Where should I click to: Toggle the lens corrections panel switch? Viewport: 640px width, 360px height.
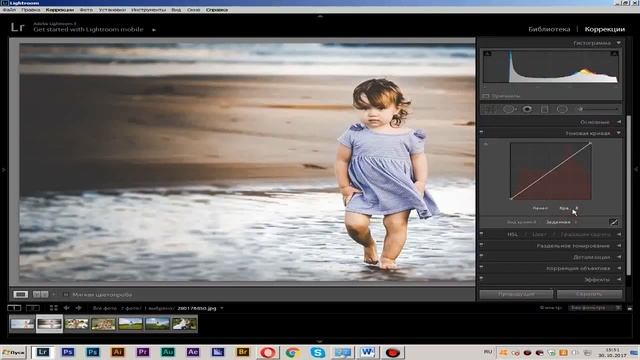click(482, 268)
